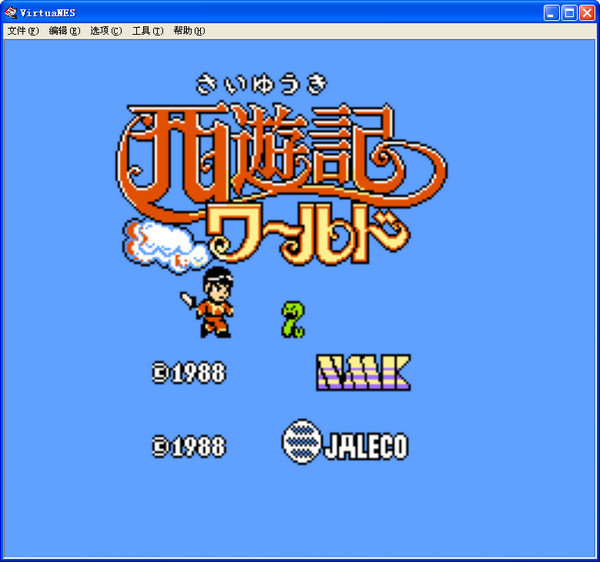Close the VirtuaNES window

587,13
